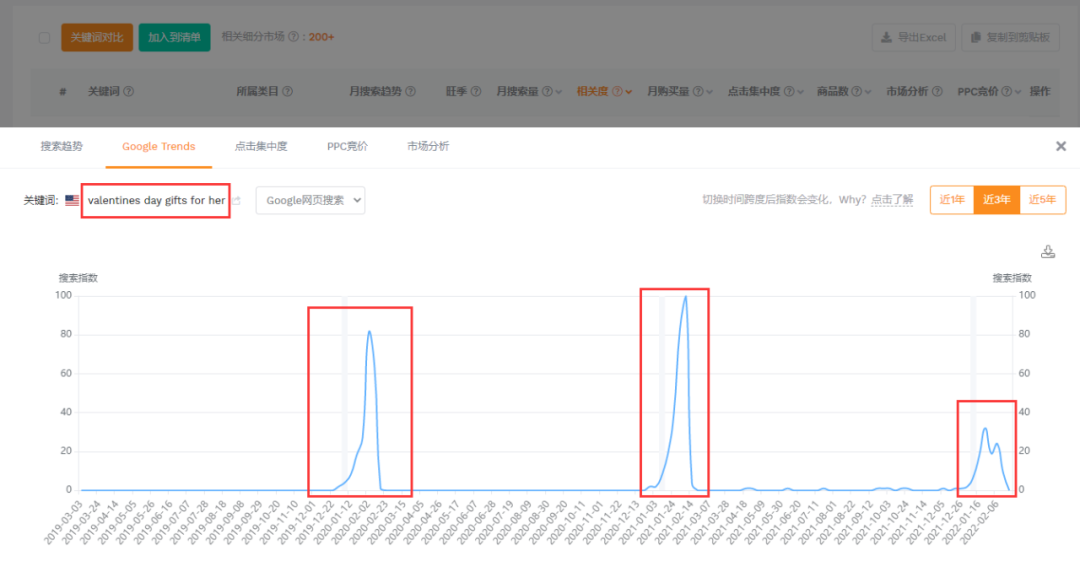1080x561 pixels.
Task: Click the 导出Excel button
Action: tap(913, 38)
